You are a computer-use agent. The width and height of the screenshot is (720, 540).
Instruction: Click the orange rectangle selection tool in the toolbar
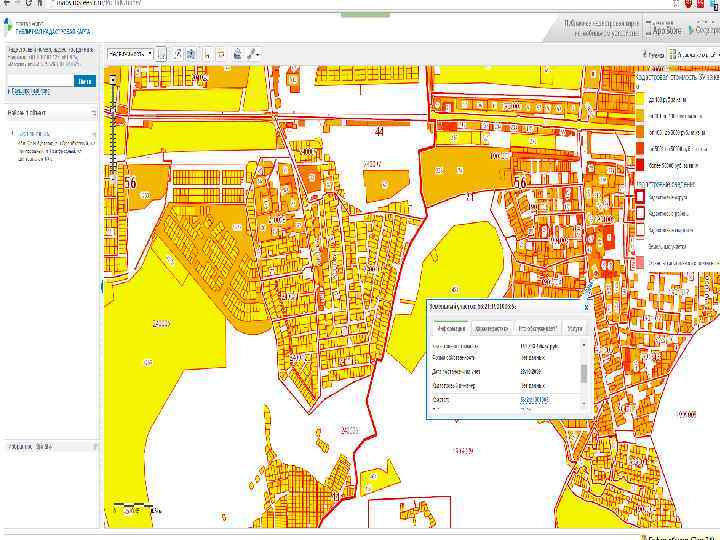pyautogui.click(x=220, y=54)
